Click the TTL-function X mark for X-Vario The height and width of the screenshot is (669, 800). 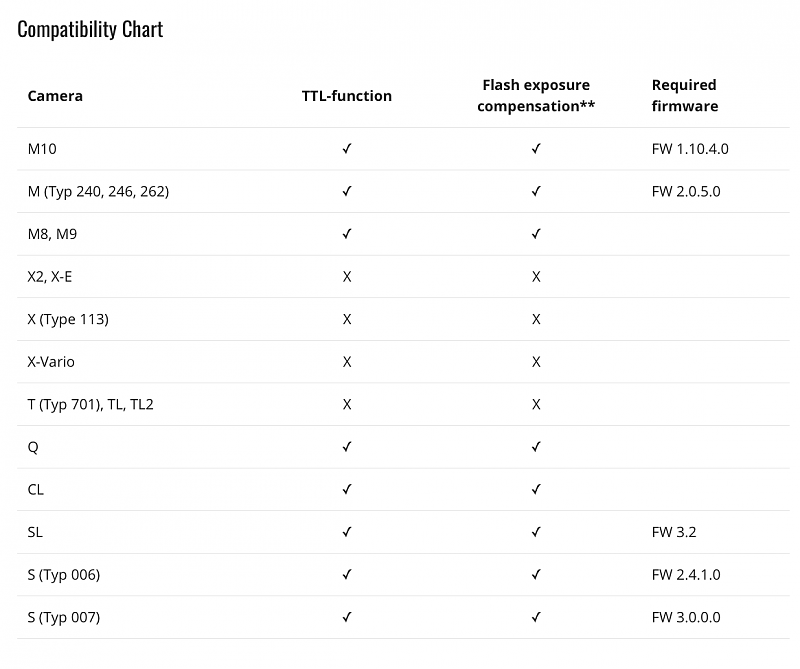347,362
